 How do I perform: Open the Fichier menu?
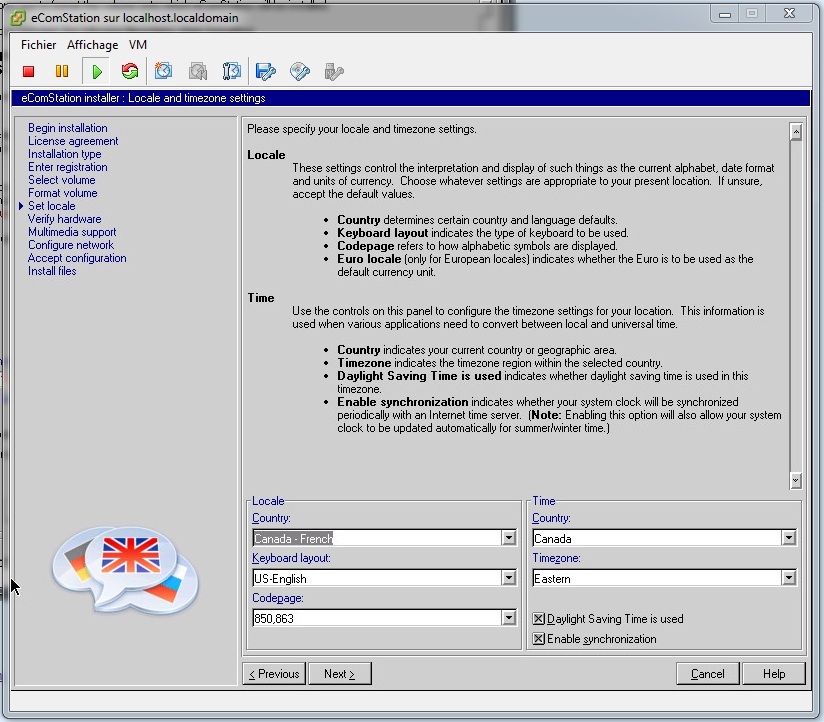tap(39, 45)
